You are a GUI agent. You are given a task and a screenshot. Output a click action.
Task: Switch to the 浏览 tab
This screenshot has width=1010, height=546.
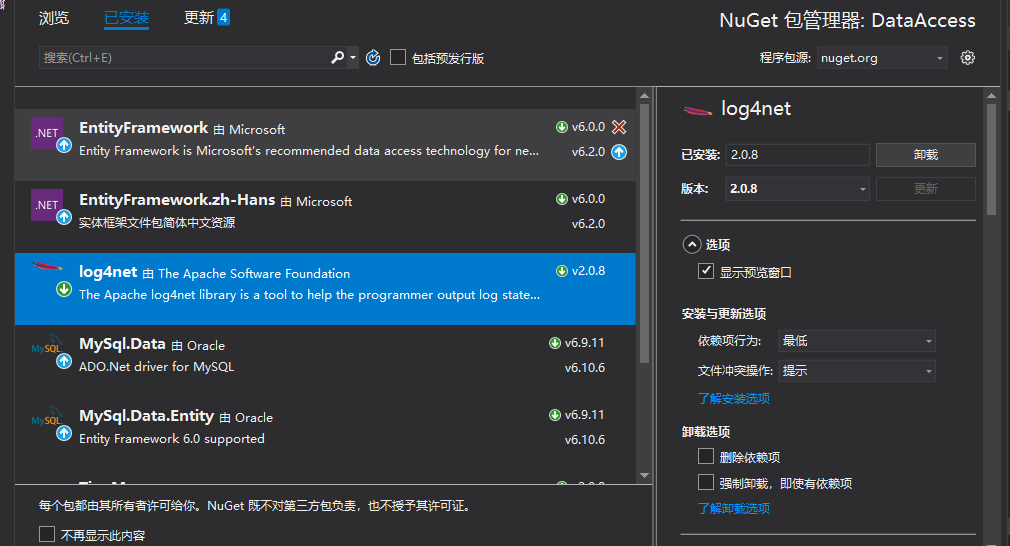pyautogui.click(x=53, y=18)
